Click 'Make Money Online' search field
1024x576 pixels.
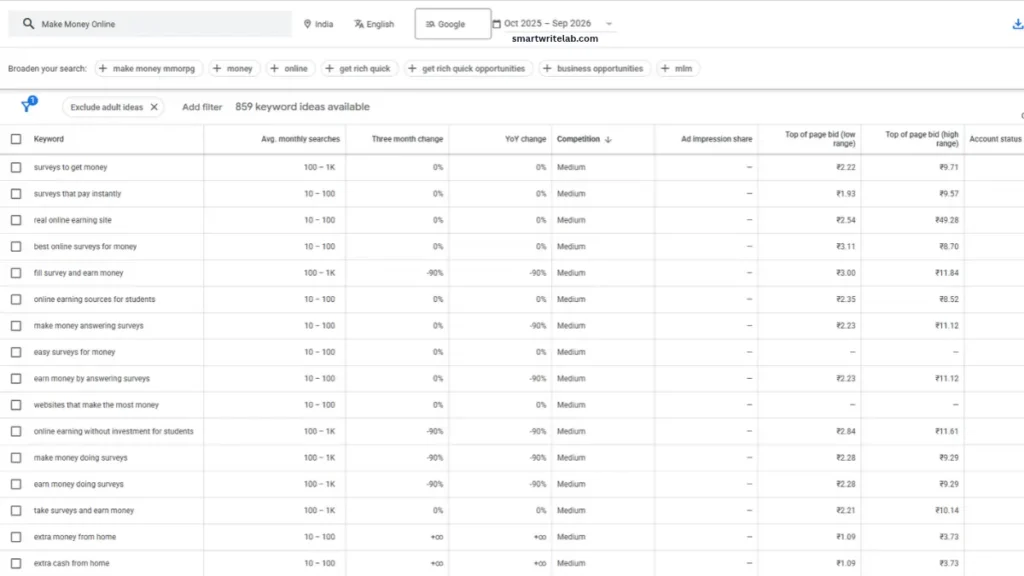tap(150, 24)
